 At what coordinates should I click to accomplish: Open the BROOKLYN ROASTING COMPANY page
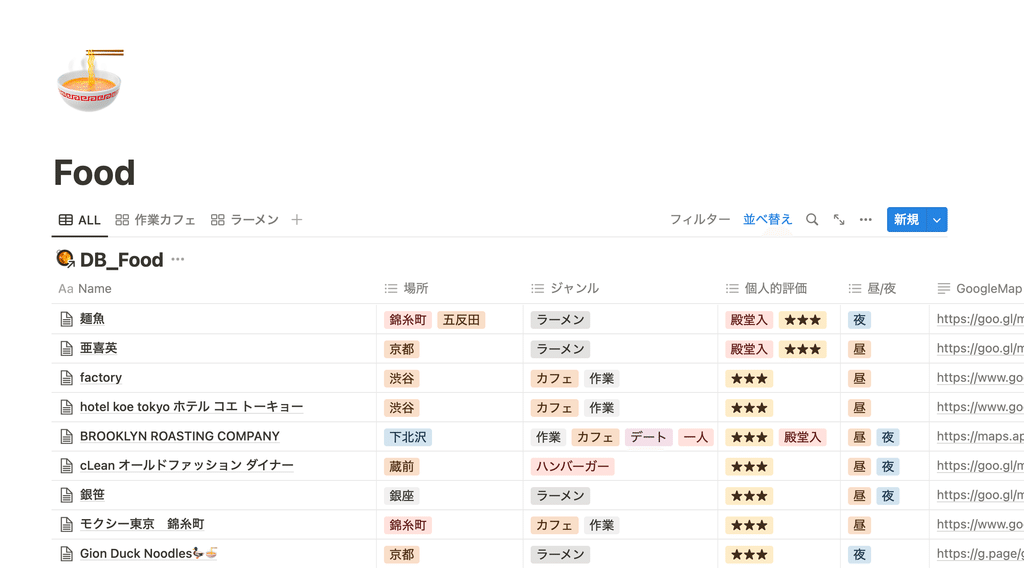click(x=180, y=436)
